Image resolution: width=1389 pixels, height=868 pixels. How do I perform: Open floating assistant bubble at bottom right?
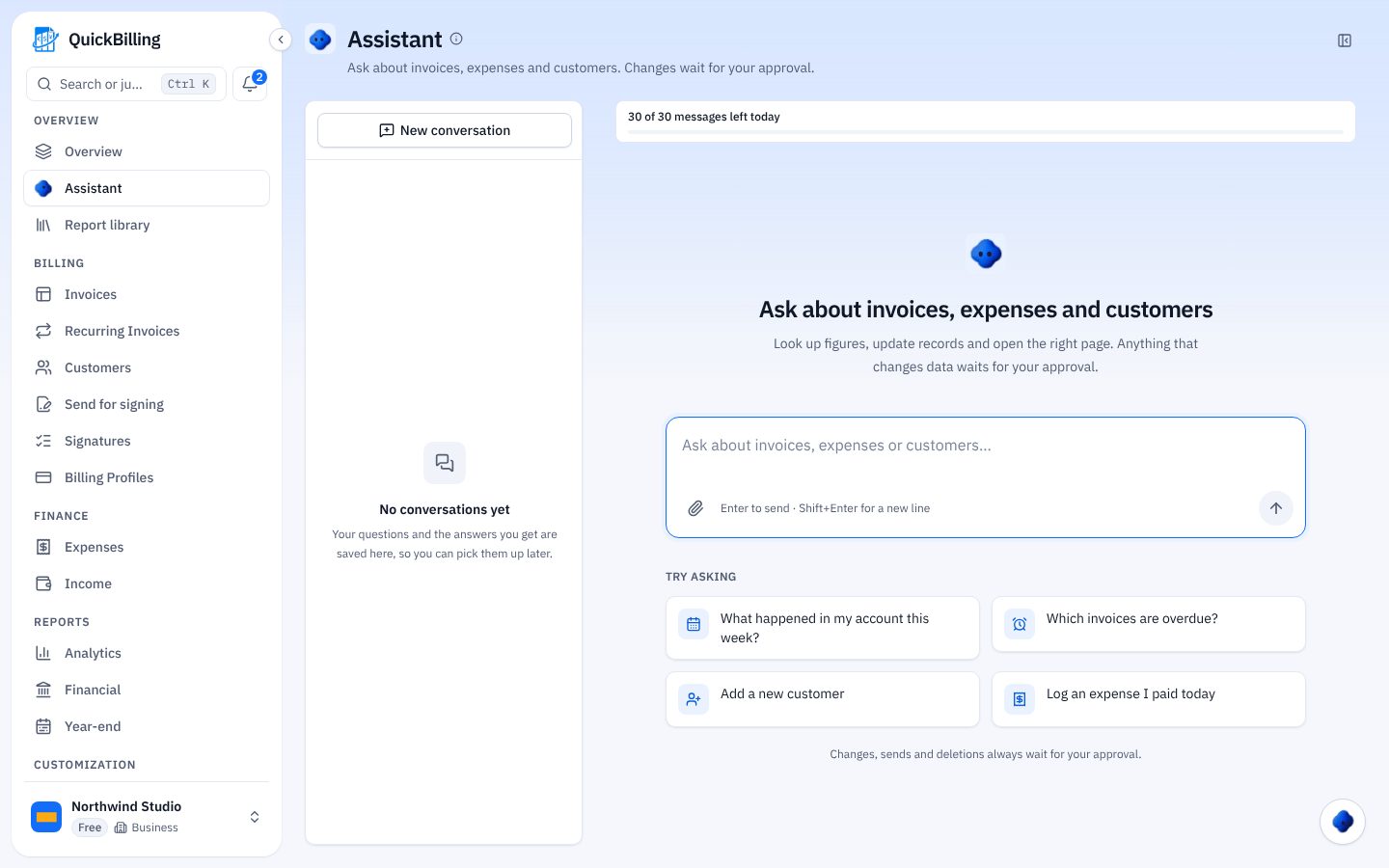1343,822
